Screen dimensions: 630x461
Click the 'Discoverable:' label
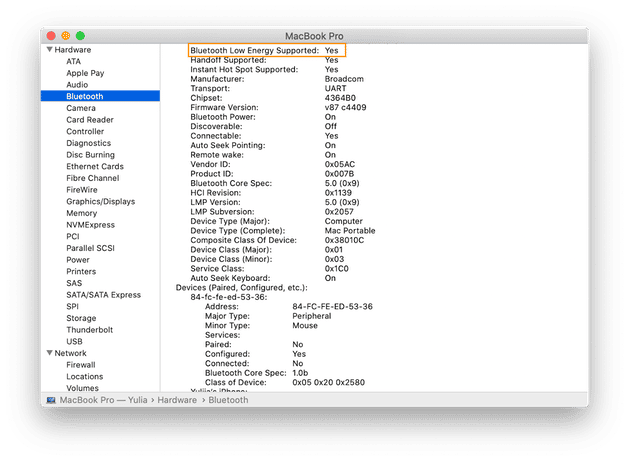pyautogui.click(x=216, y=126)
